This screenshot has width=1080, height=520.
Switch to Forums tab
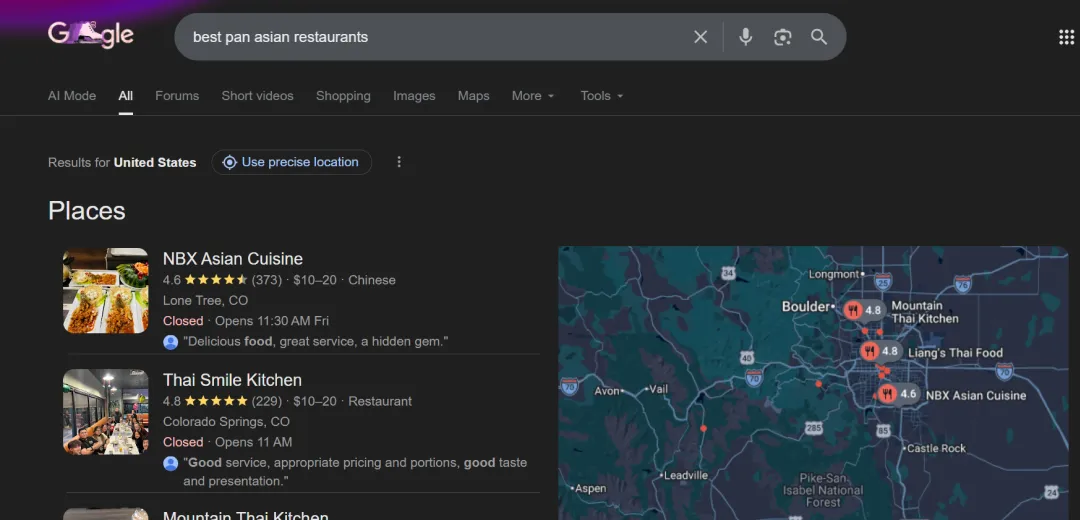pos(177,96)
